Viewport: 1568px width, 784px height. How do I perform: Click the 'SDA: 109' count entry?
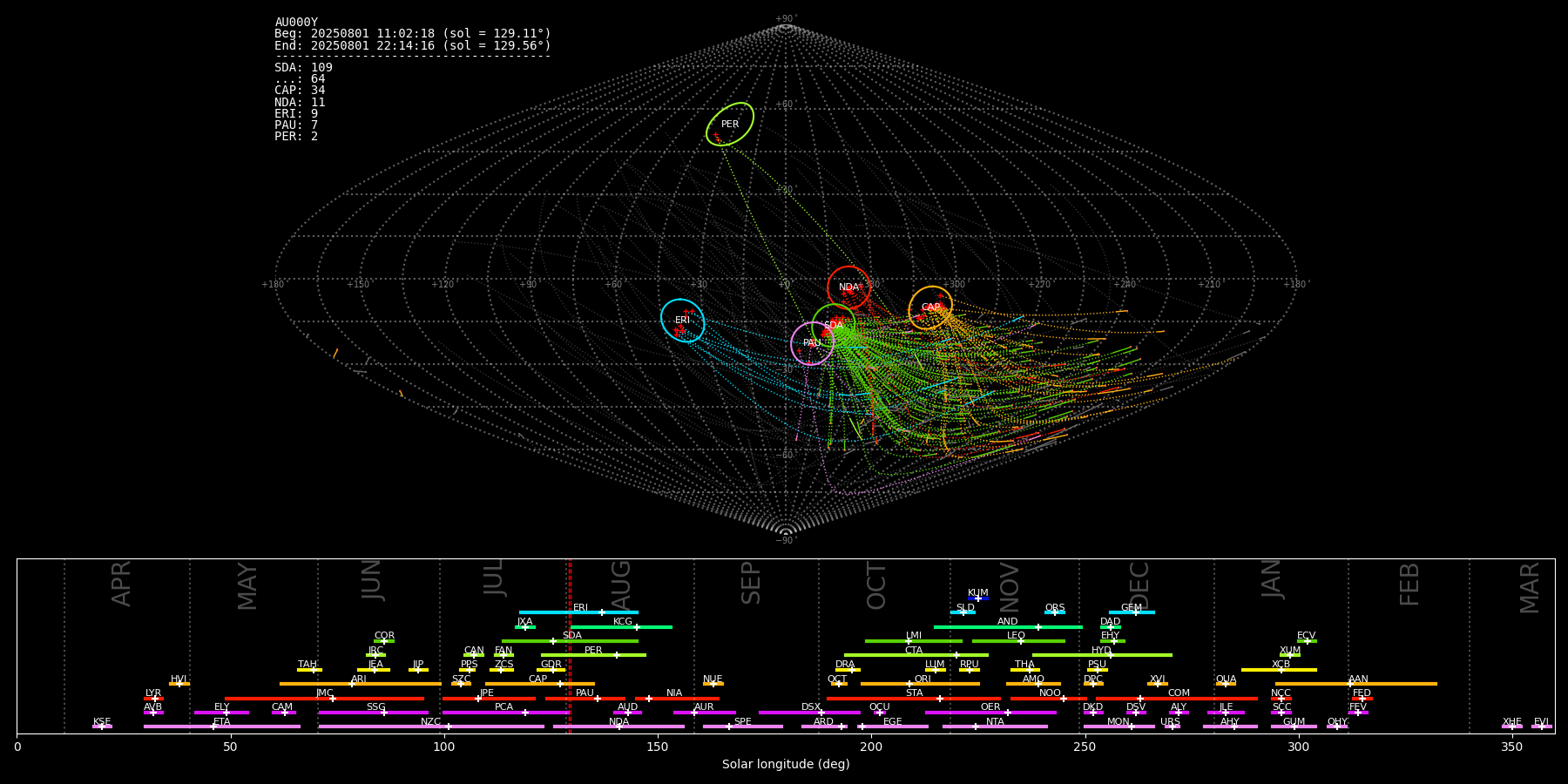(303, 68)
